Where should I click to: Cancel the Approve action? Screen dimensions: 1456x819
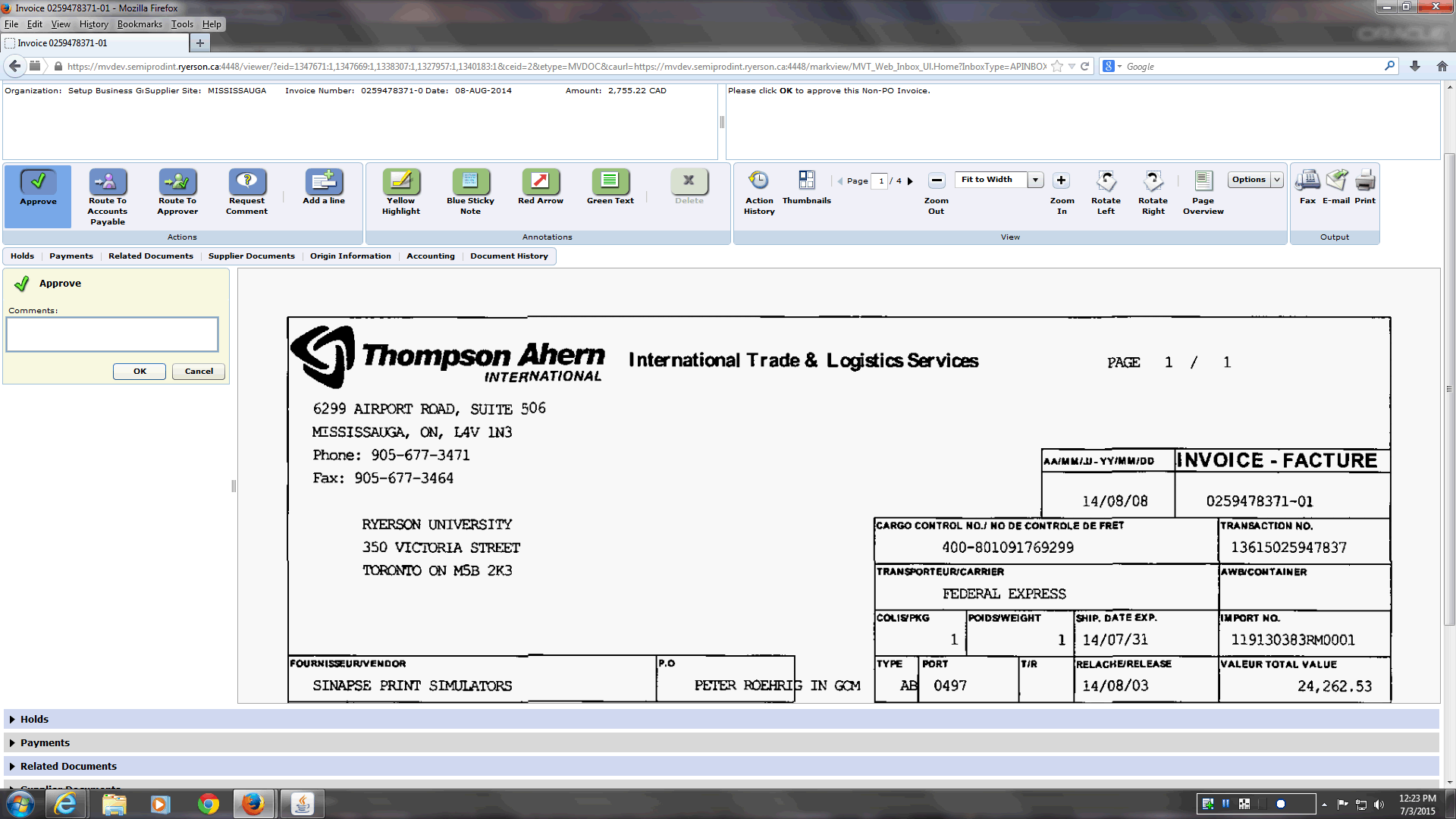coord(199,372)
